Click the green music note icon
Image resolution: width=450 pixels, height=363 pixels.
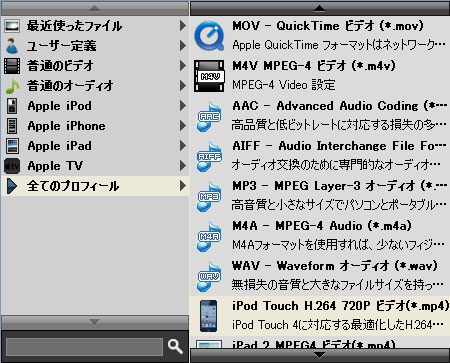tap(12, 86)
